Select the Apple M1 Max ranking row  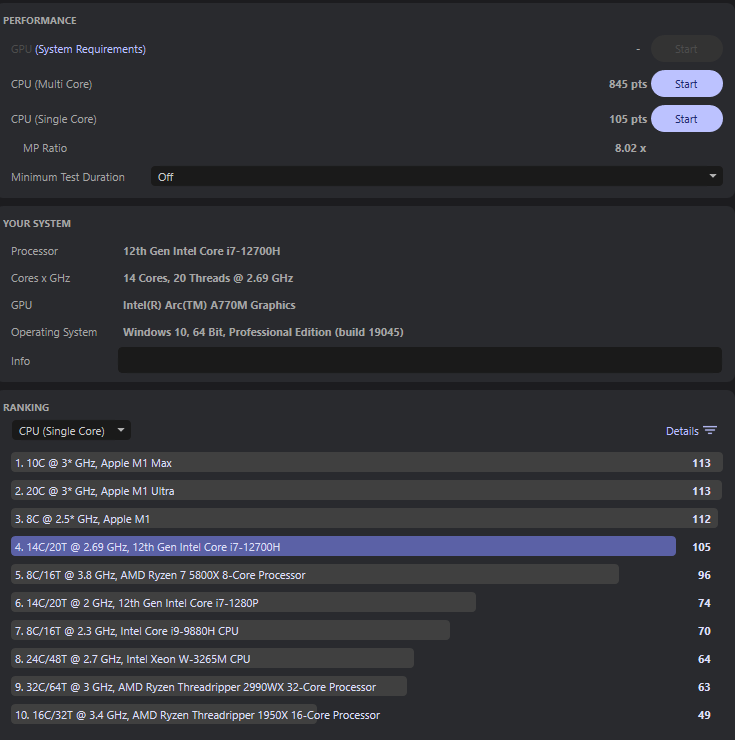(x=367, y=463)
